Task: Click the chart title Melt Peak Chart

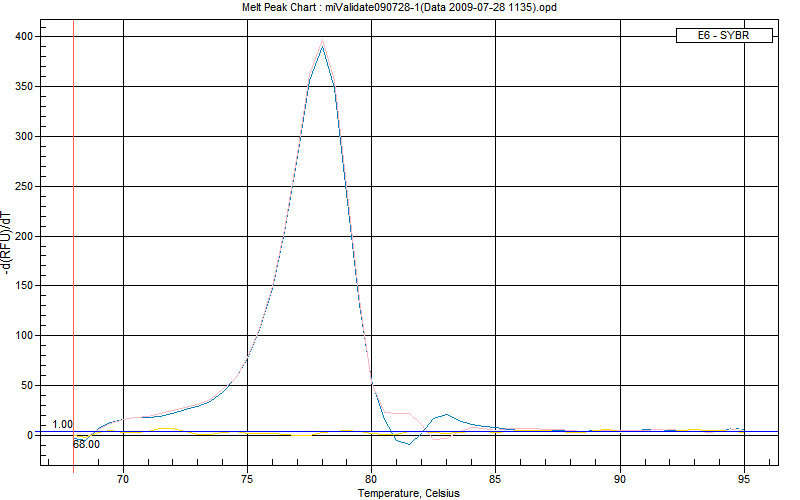Action: pyautogui.click(x=399, y=7)
